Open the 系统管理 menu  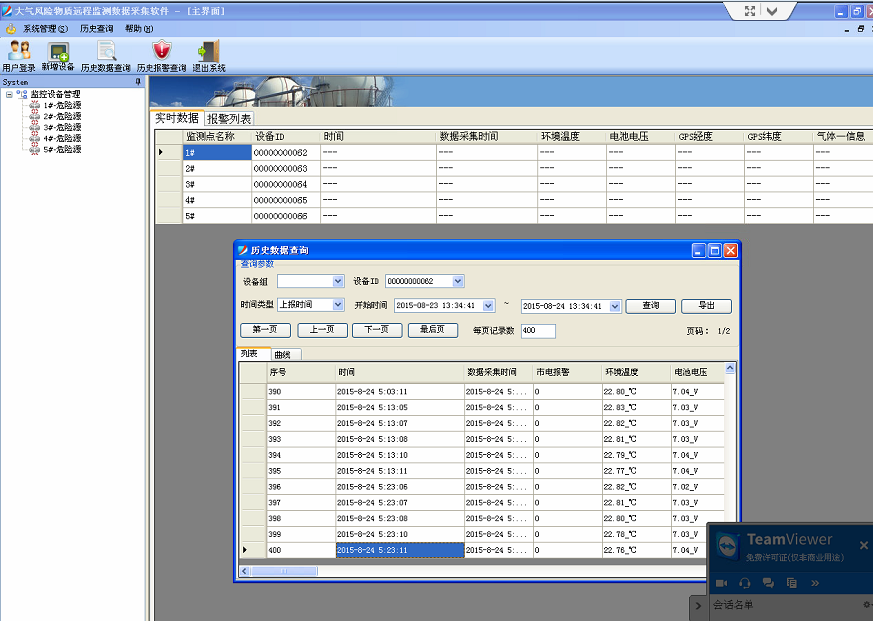point(39,29)
